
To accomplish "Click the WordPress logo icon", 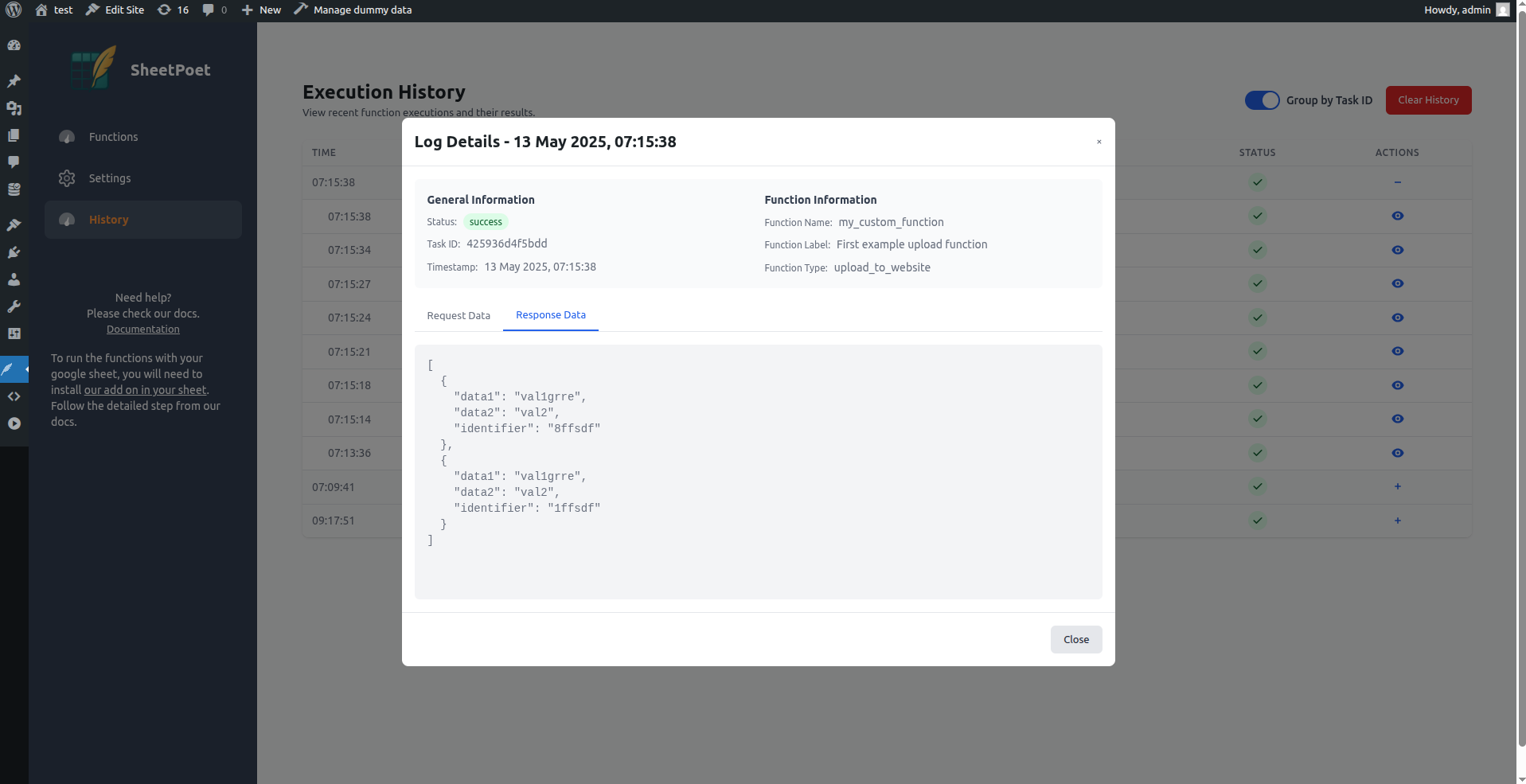I will (x=14, y=10).
